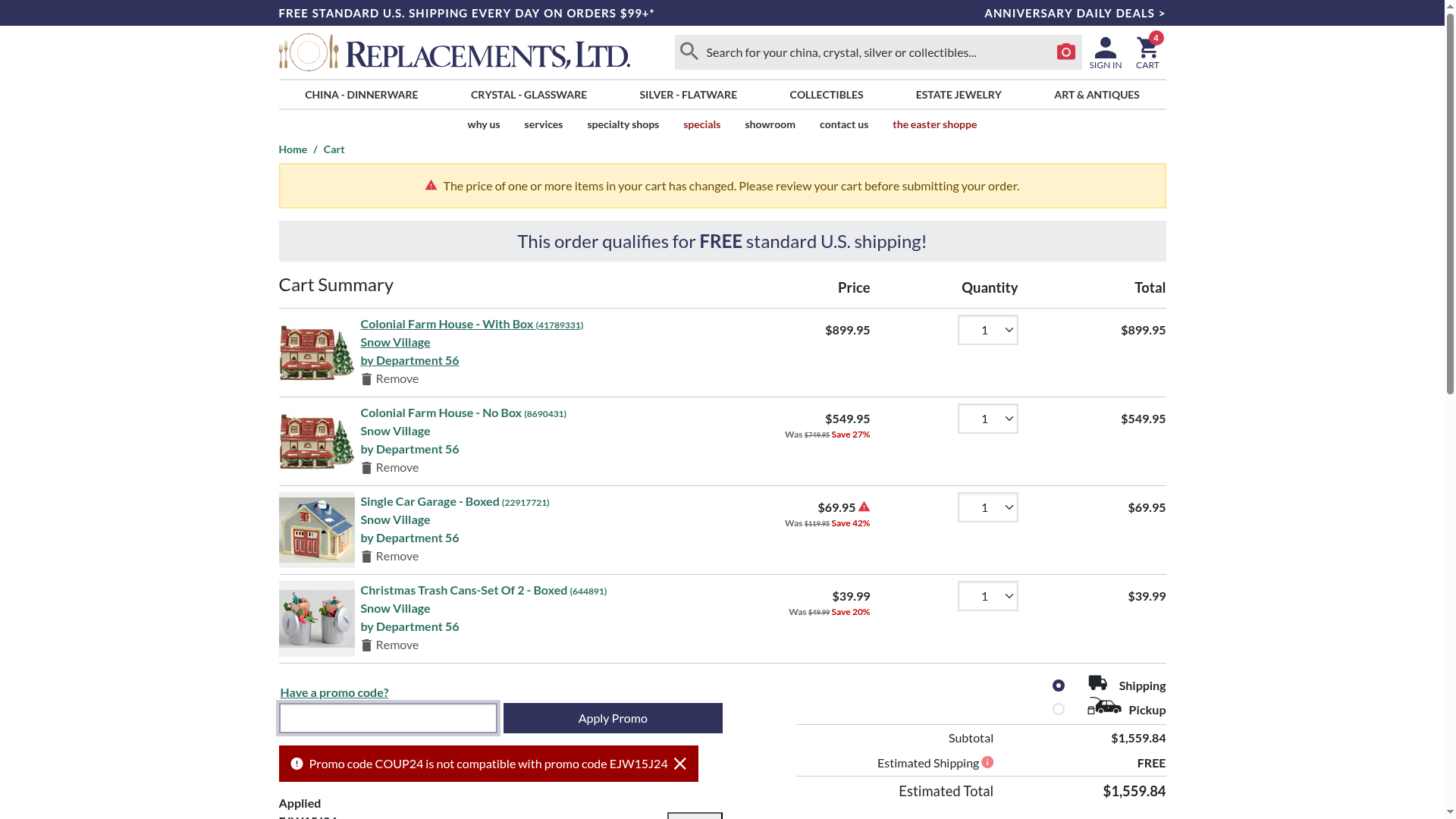This screenshot has width=1456, height=819.
Task: Open quantity dropdown for Single Car Garage
Action: [987, 507]
